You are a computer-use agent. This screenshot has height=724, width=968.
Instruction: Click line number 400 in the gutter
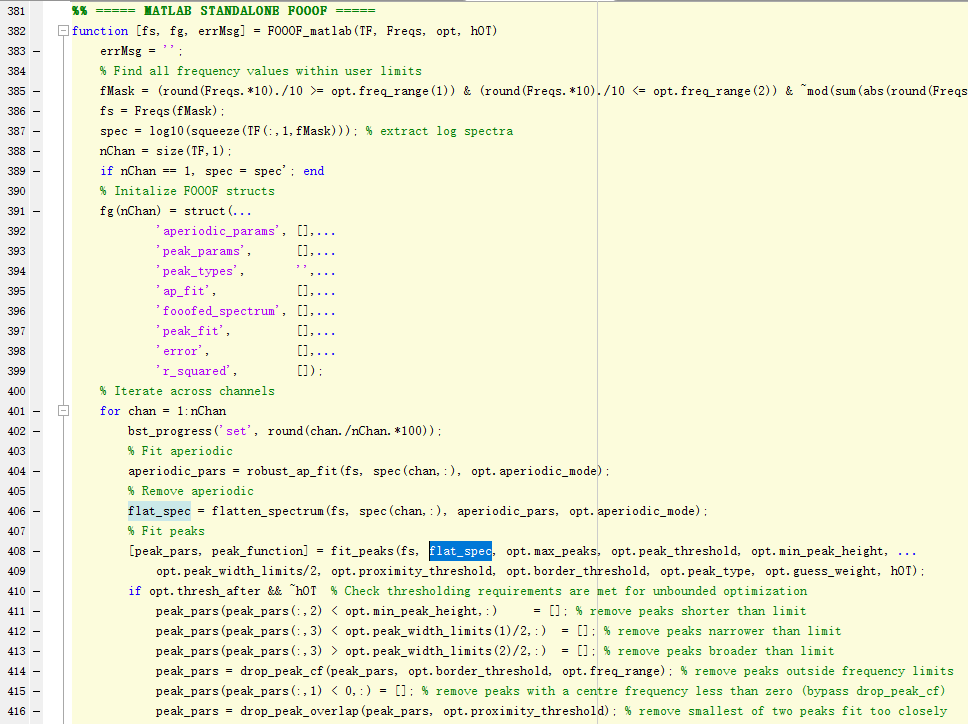[x=17, y=391]
